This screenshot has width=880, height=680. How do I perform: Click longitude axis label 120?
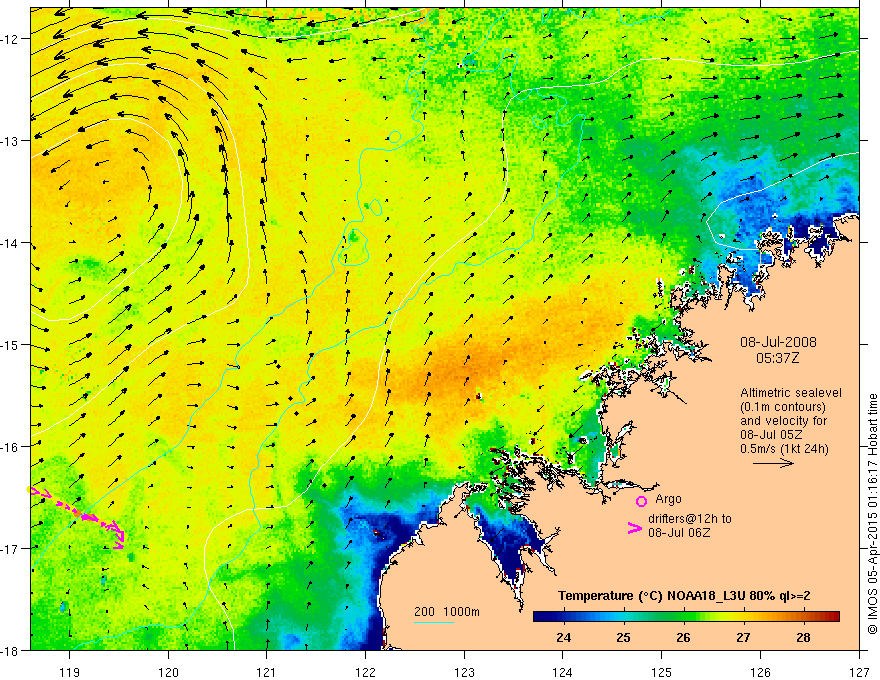168,672
